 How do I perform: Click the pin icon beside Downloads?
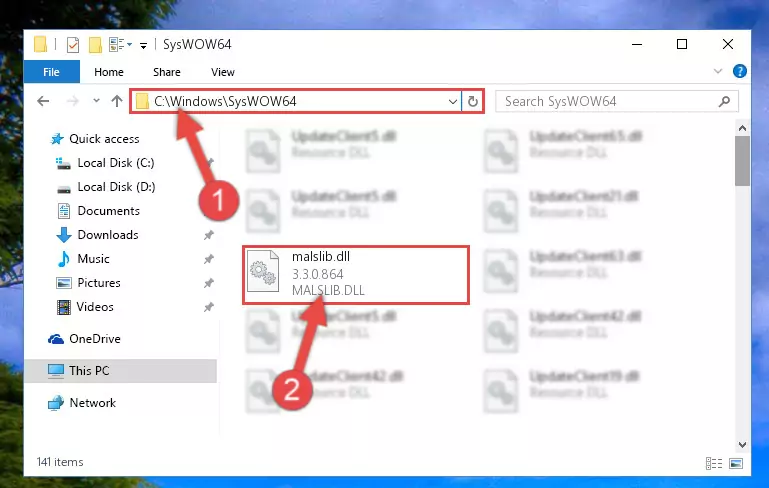(208, 235)
